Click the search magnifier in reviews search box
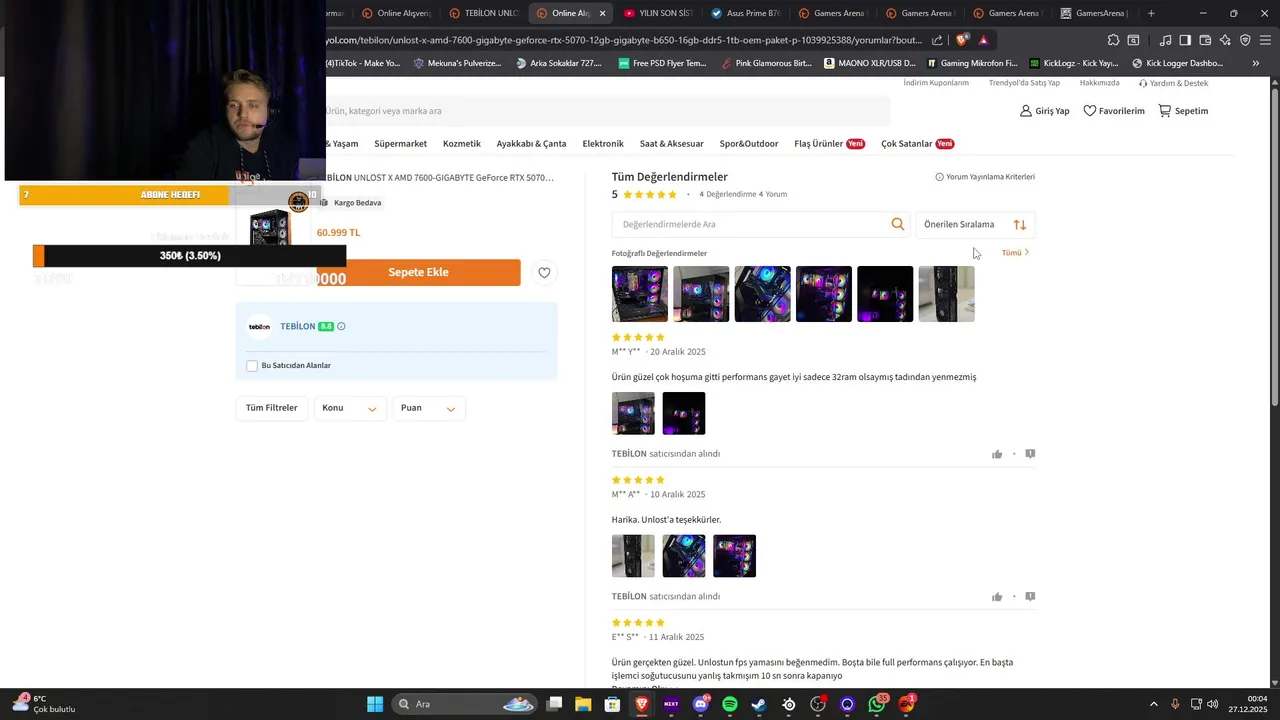Screen dimensions: 1280x720 [898, 224]
